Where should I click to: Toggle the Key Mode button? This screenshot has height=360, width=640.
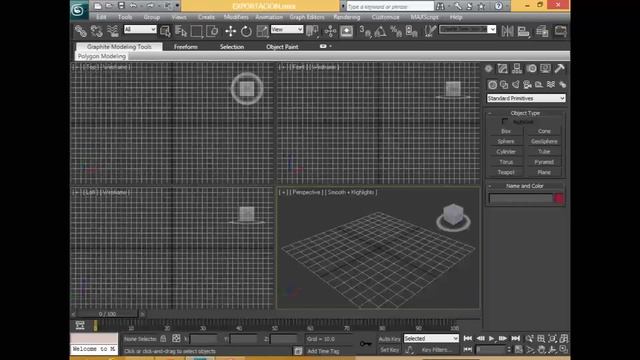click(x=468, y=349)
